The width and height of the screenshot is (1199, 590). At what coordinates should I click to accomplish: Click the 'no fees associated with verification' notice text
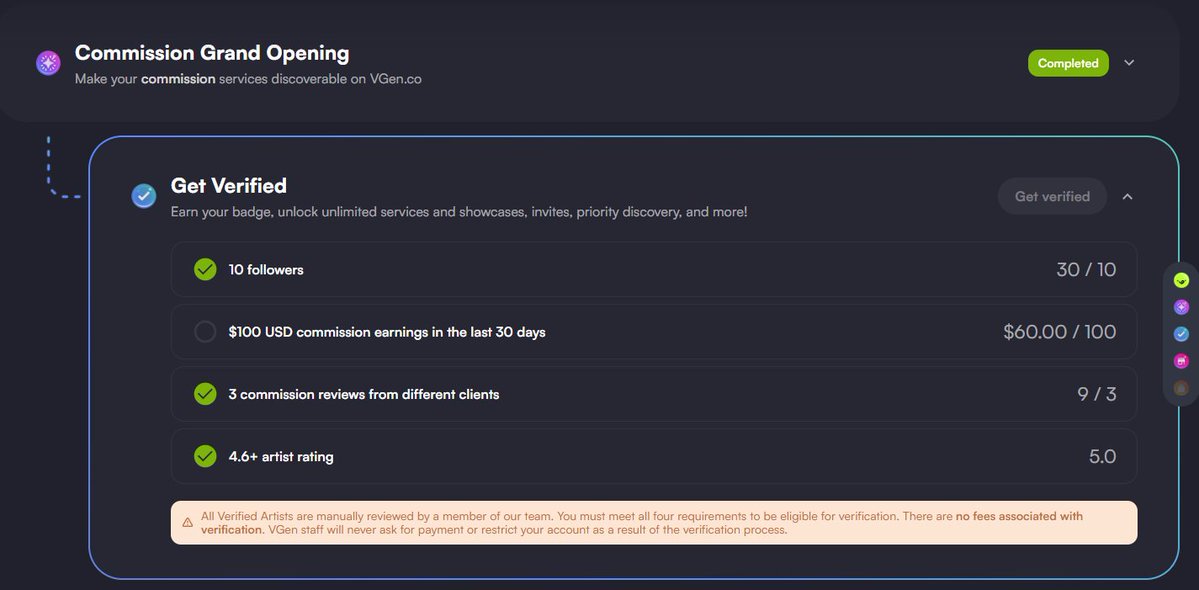(x=642, y=523)
